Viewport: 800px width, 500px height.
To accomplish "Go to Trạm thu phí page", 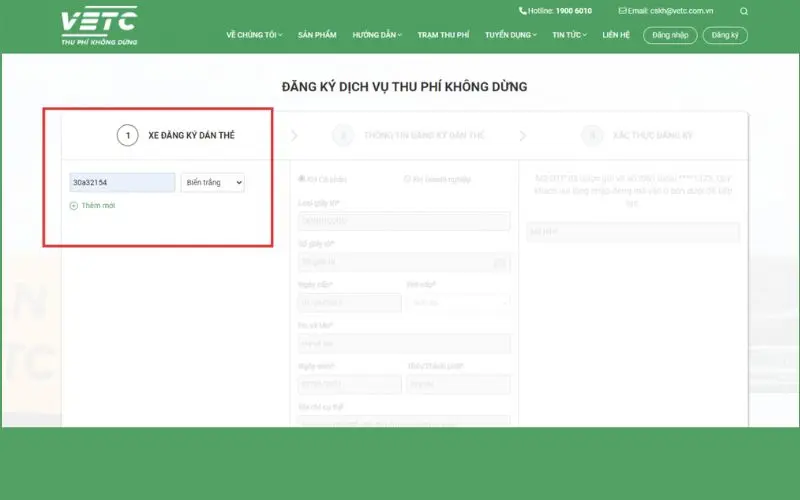I will (x=443, y=35).
